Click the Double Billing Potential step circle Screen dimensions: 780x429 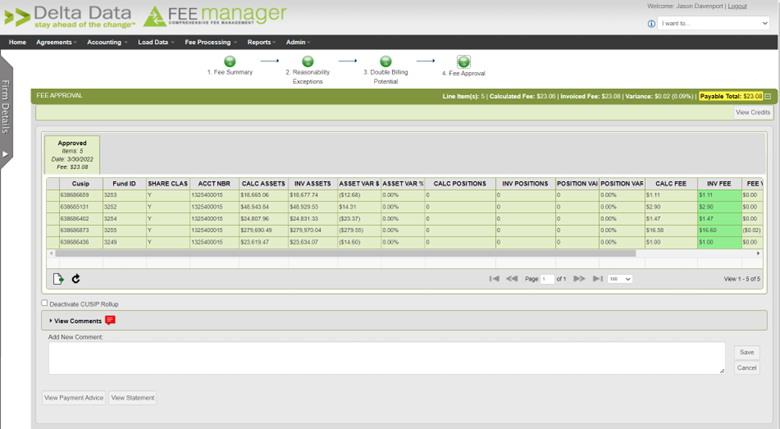[386, 61]
